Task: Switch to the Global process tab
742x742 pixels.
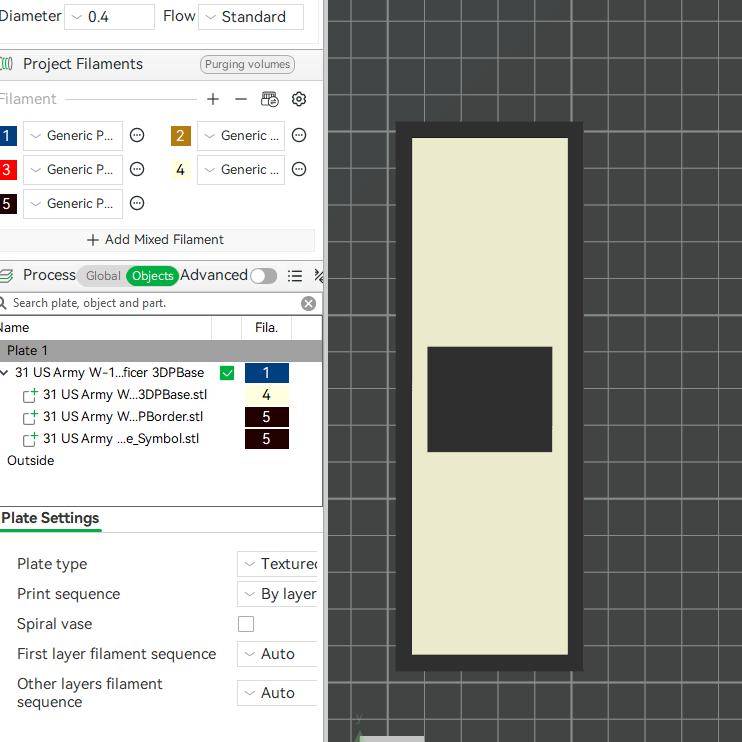Action: (x=103, y=275)
